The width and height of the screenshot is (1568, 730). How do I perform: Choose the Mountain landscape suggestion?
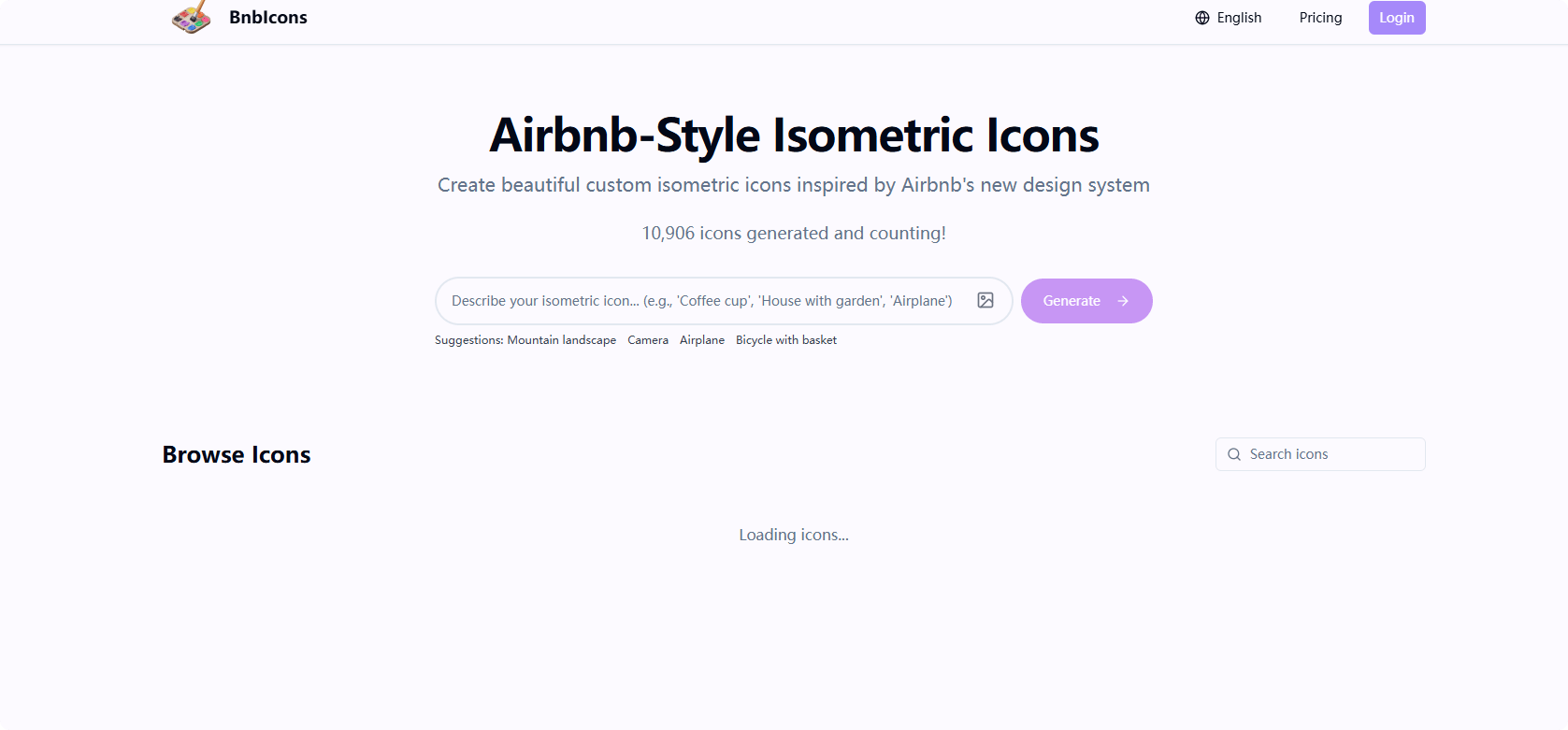coord(562,340)
